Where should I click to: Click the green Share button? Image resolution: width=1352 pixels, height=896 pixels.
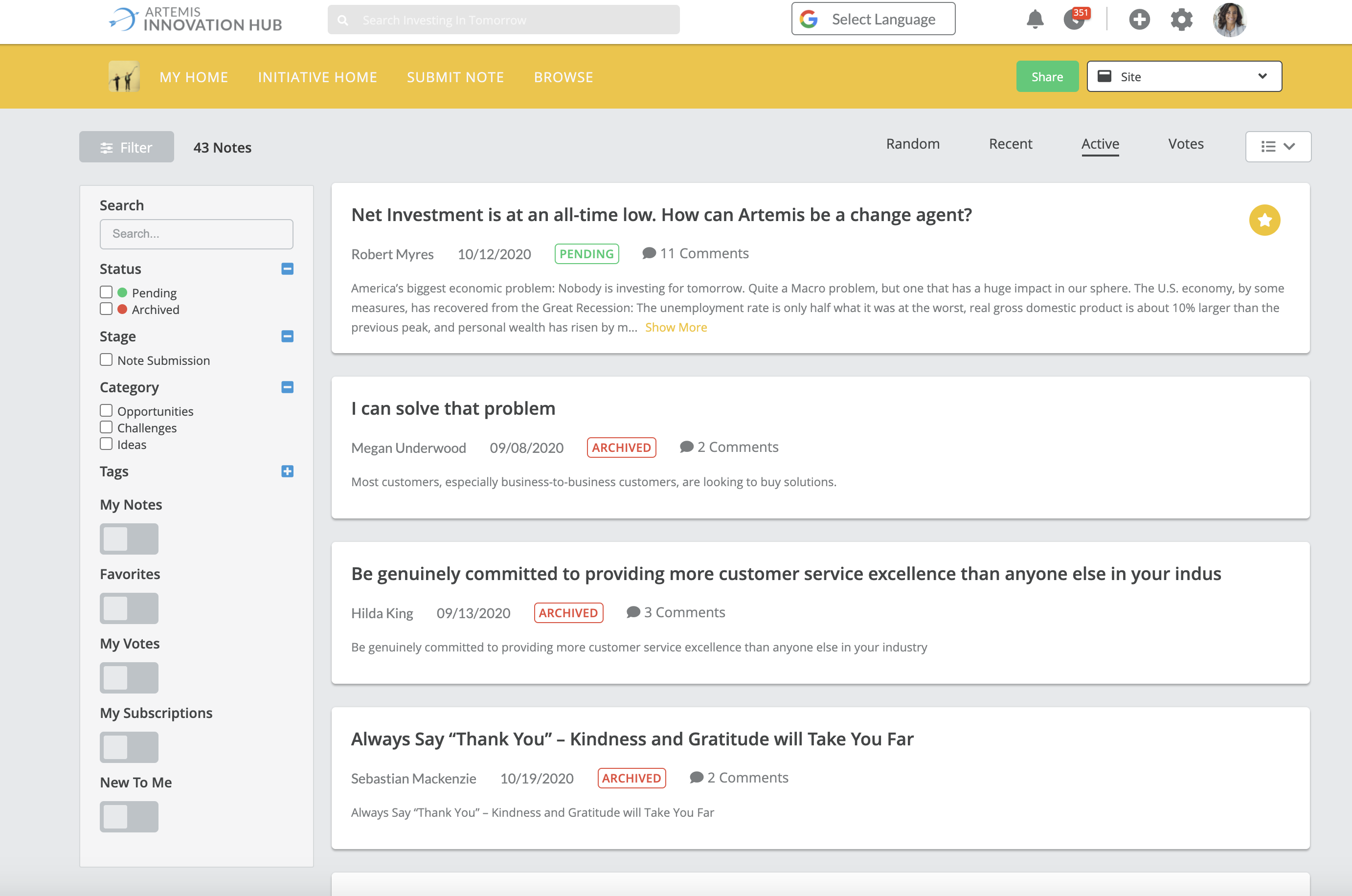pos(1047,77)
